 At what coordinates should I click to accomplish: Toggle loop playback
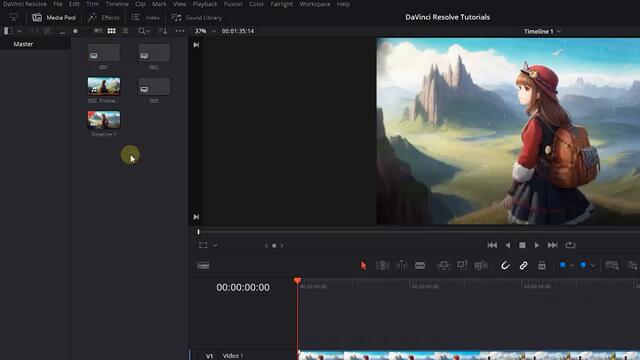pos(570,245)
